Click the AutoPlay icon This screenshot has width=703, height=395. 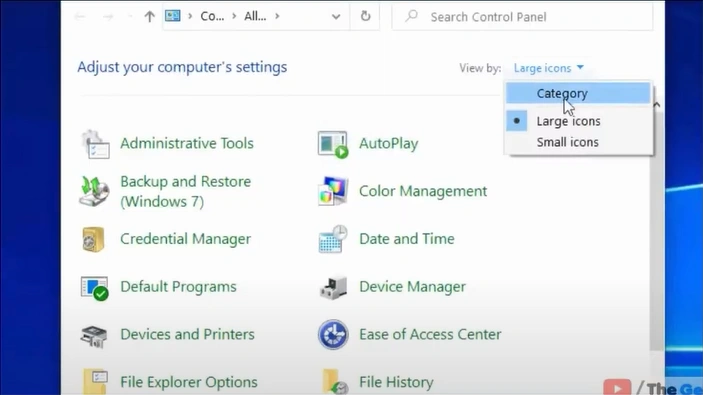(x=333, y=144)
